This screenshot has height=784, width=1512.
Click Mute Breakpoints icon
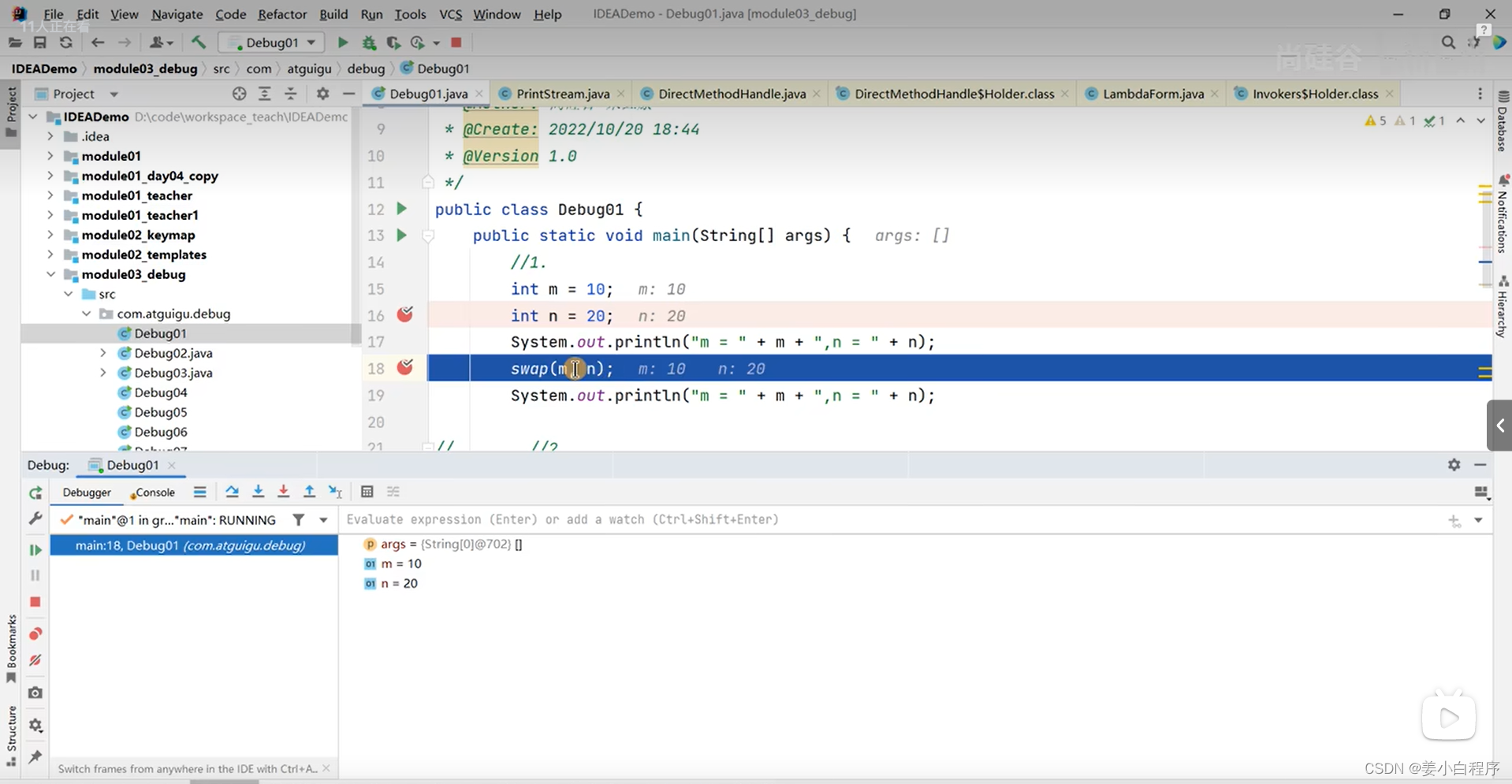click(35, 660)
